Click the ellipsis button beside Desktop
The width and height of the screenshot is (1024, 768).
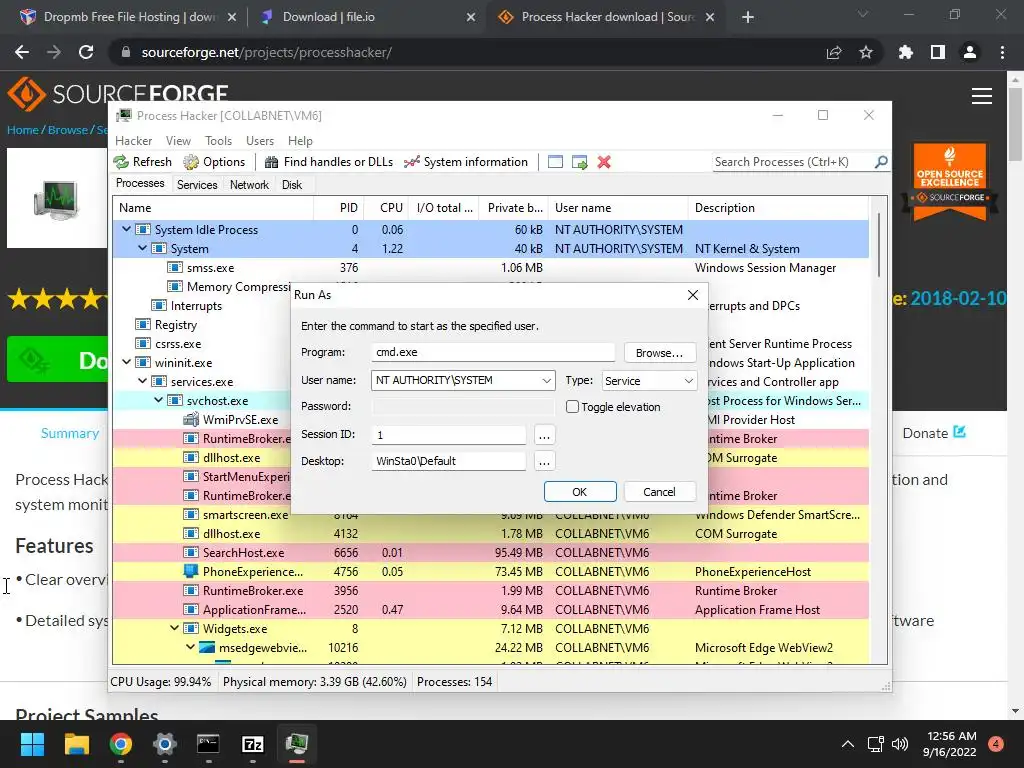coord(544,461)
